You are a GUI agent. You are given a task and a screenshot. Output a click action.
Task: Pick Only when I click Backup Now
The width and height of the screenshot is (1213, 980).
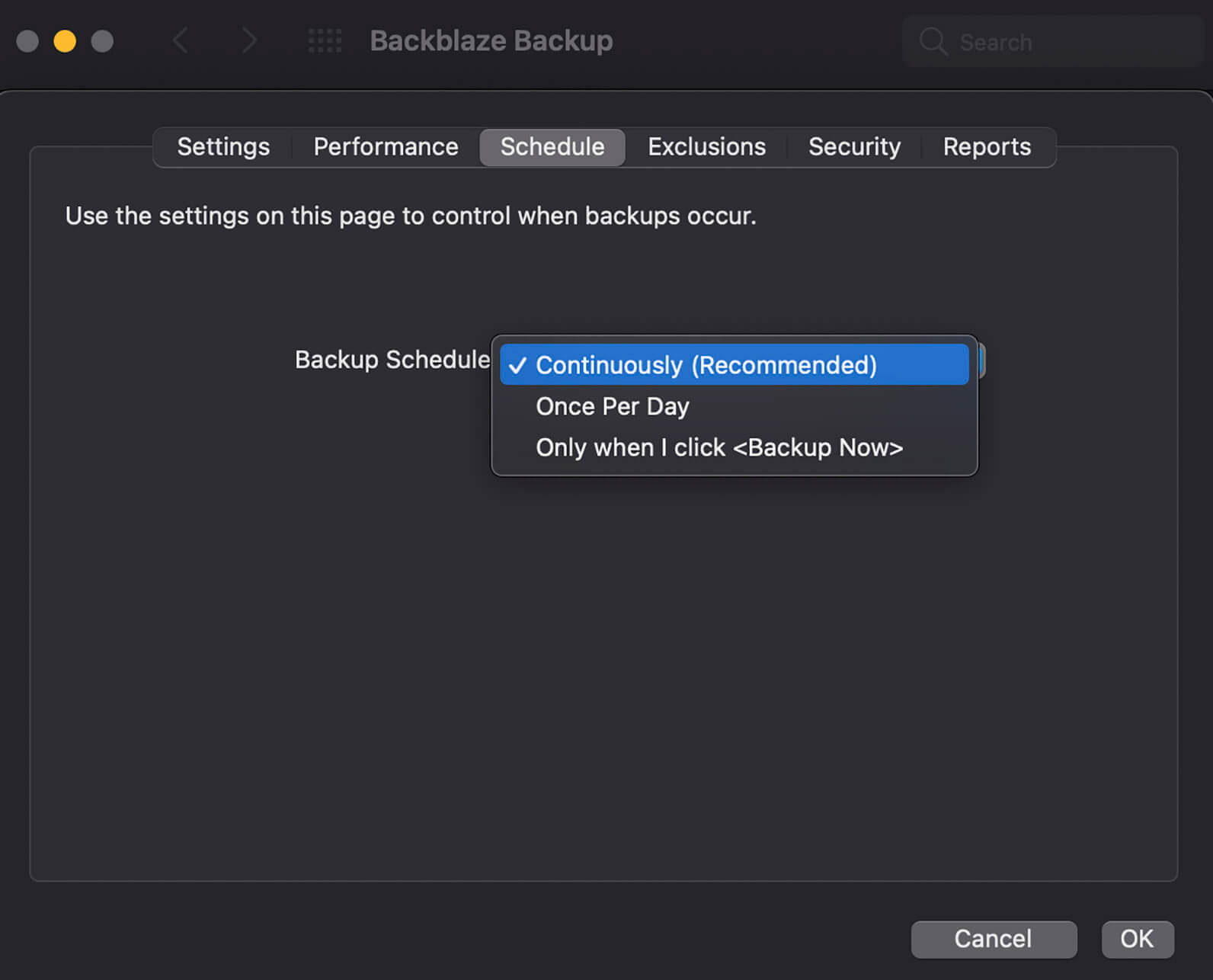coord(719,447)
